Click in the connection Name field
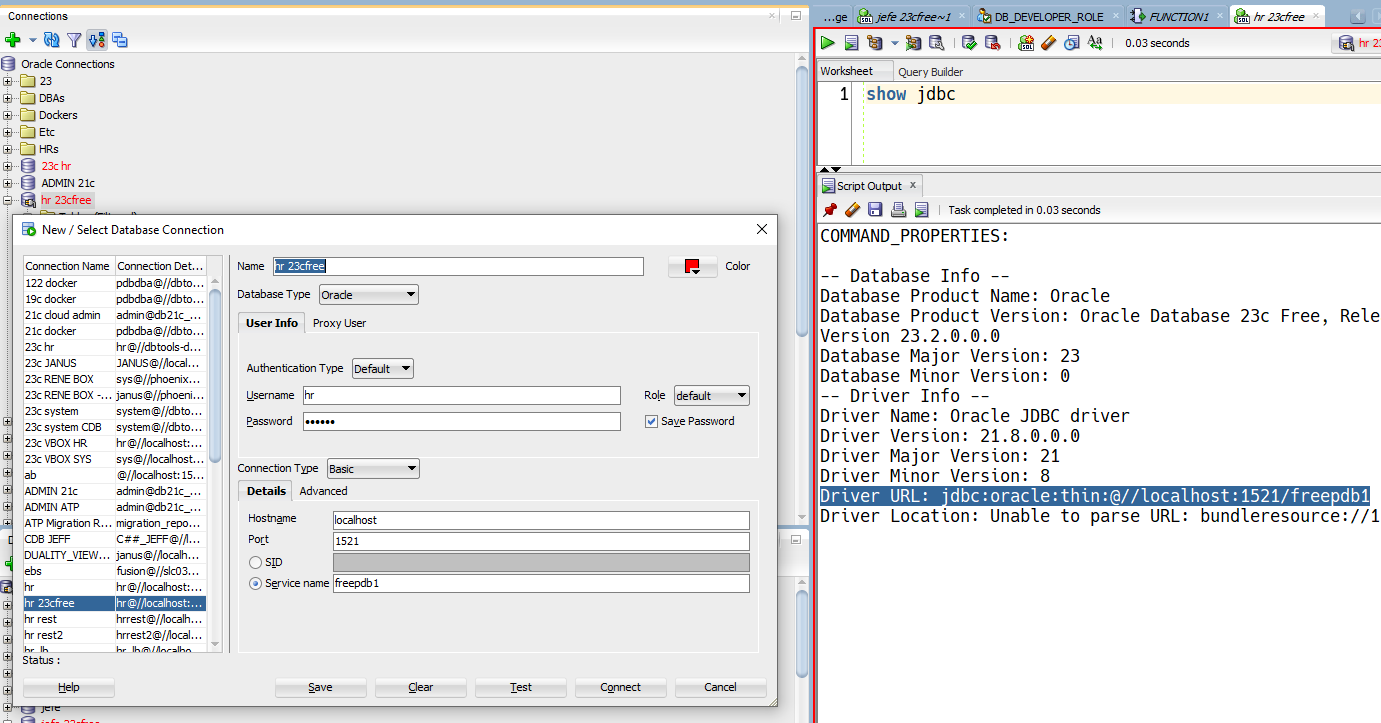The height and width of the screenshot is (723, 1381). pyautogui.click(x=458, y=266)
